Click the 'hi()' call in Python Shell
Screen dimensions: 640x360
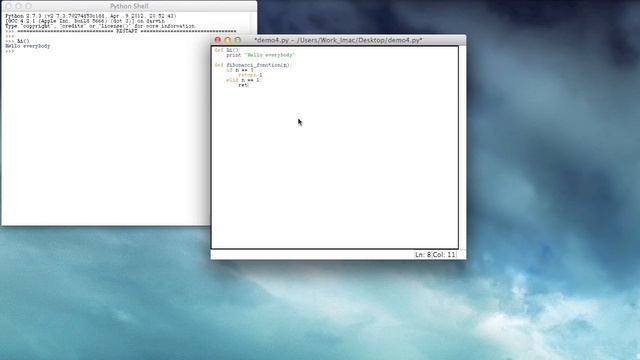[x=23, y=41]
